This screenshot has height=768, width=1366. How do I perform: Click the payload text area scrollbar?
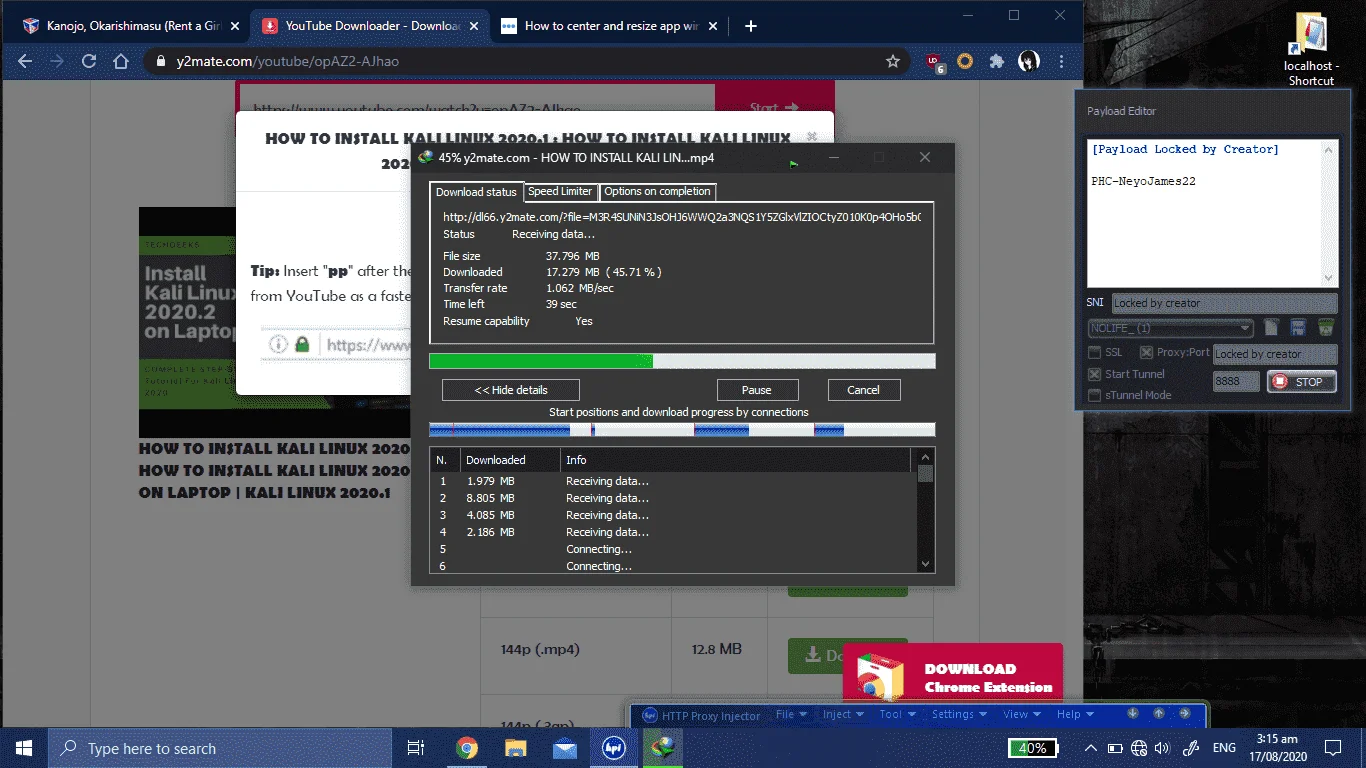coord(1329,214)
